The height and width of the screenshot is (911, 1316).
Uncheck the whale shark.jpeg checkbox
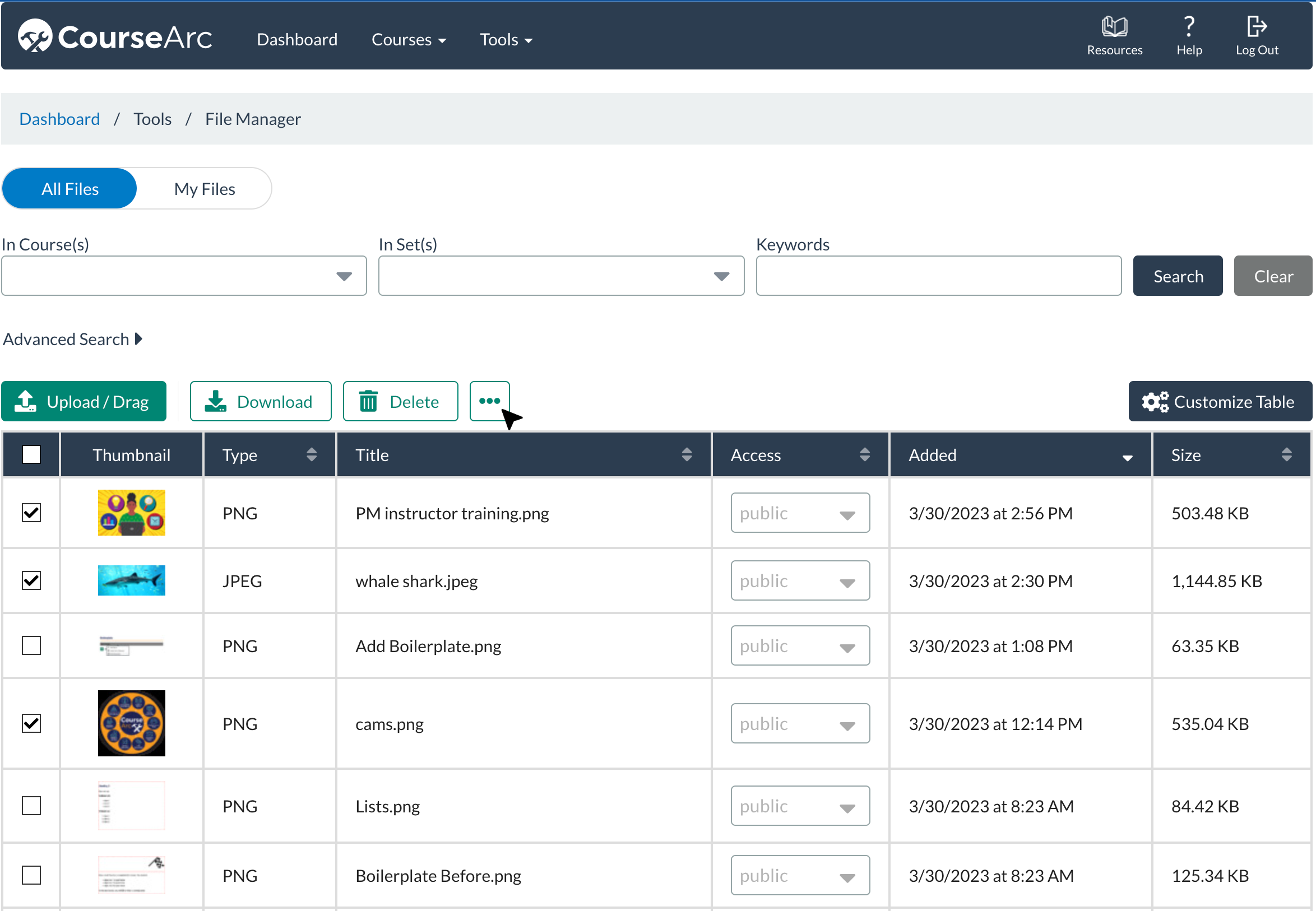click(x=31, y=581)
